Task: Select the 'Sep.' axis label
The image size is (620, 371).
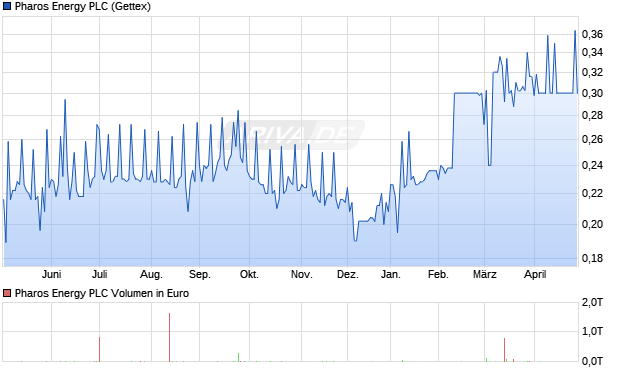Action: pos(200,274)
